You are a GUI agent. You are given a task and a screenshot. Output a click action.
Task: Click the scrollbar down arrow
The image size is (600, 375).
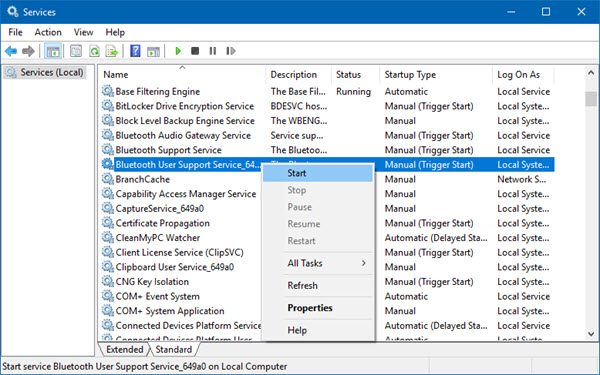(591, 334)
